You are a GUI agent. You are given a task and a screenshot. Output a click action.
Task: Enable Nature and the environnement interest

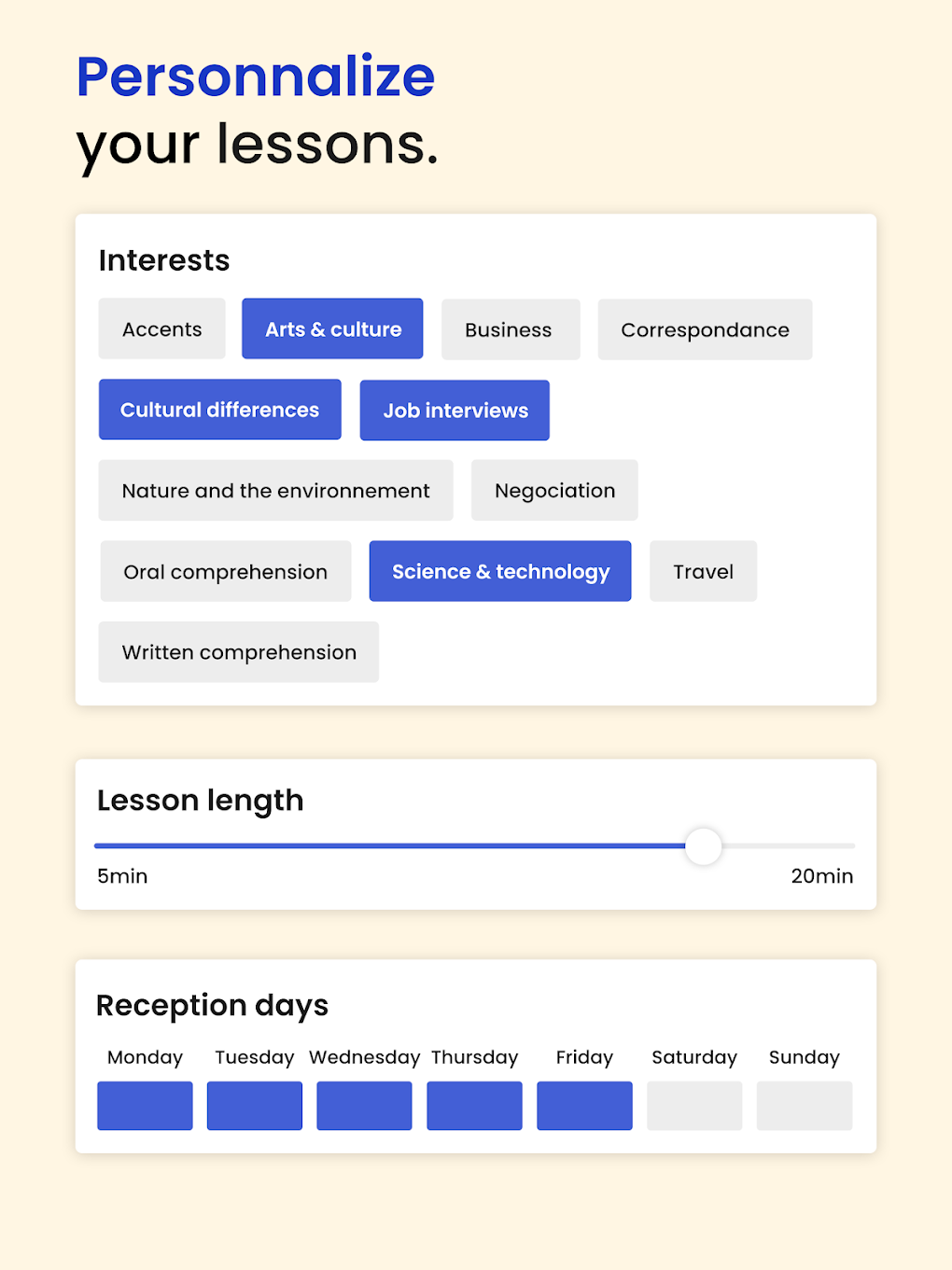(x=275, y=490)
